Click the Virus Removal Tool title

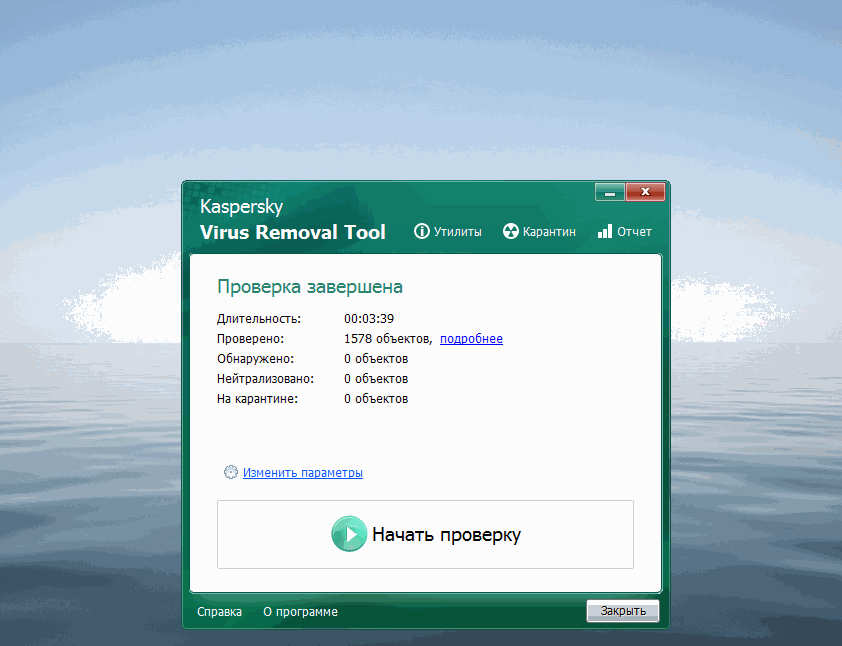click(x=293, y=232)
